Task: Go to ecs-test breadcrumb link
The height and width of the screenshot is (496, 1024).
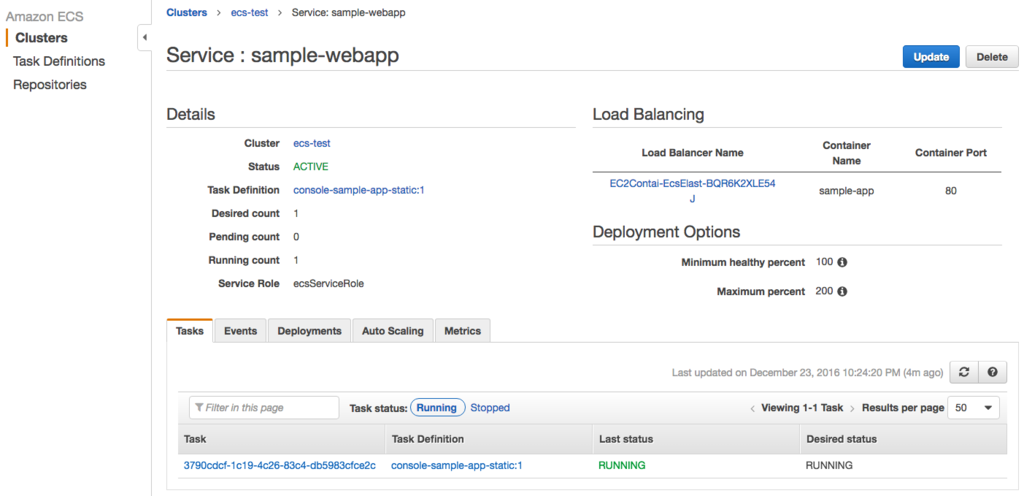Action: click(249, 12)
